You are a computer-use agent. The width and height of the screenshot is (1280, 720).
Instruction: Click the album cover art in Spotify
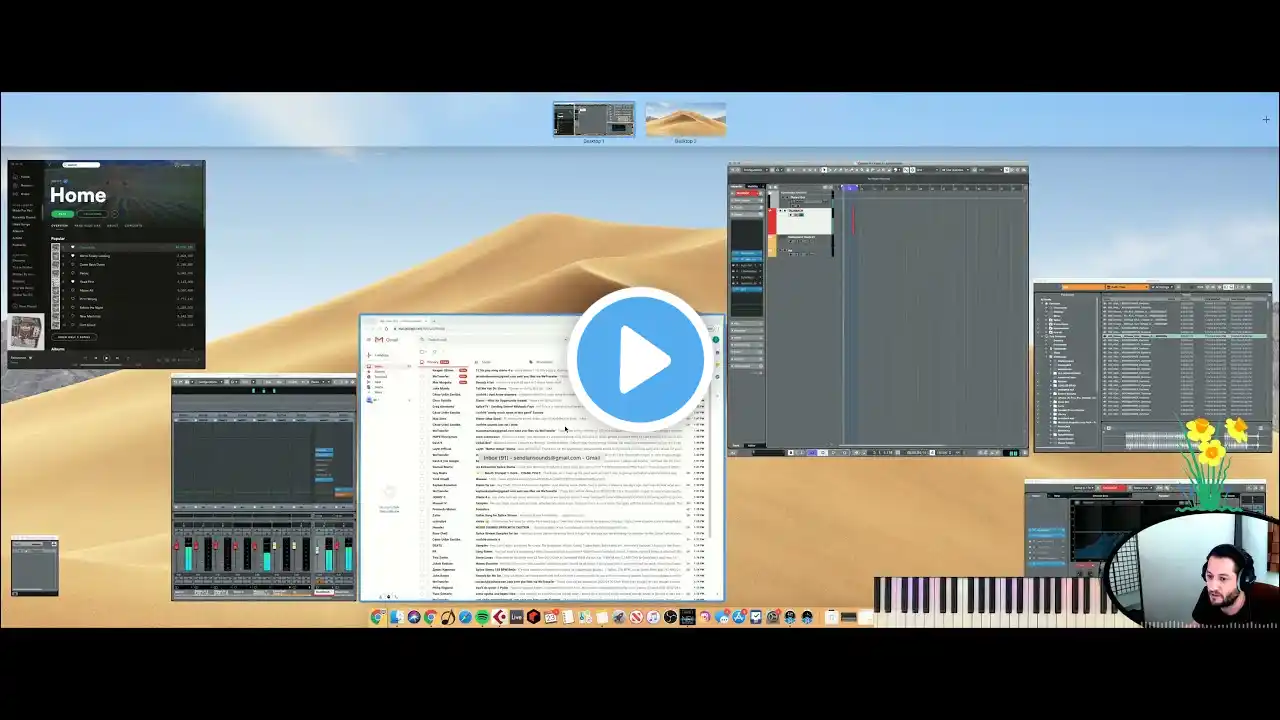26,332
